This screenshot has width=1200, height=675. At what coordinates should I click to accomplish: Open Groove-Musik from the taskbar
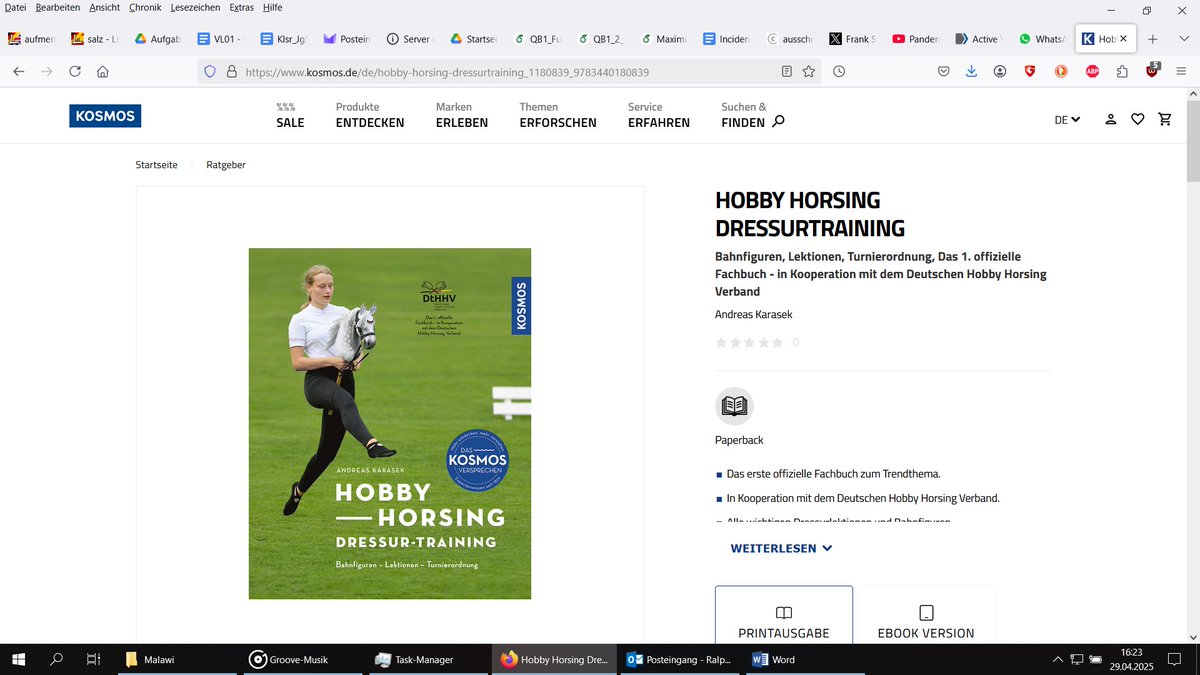(x=304, y=660)
